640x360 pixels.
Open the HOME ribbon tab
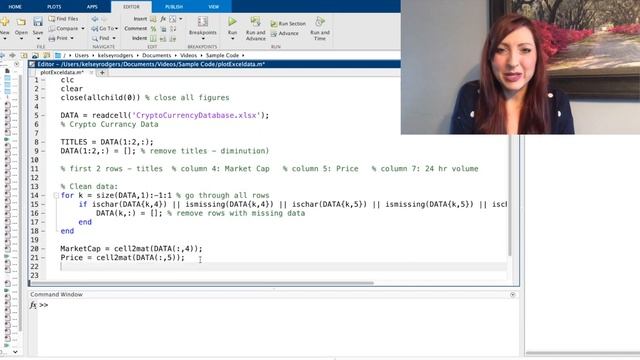[x=15, y=7]
